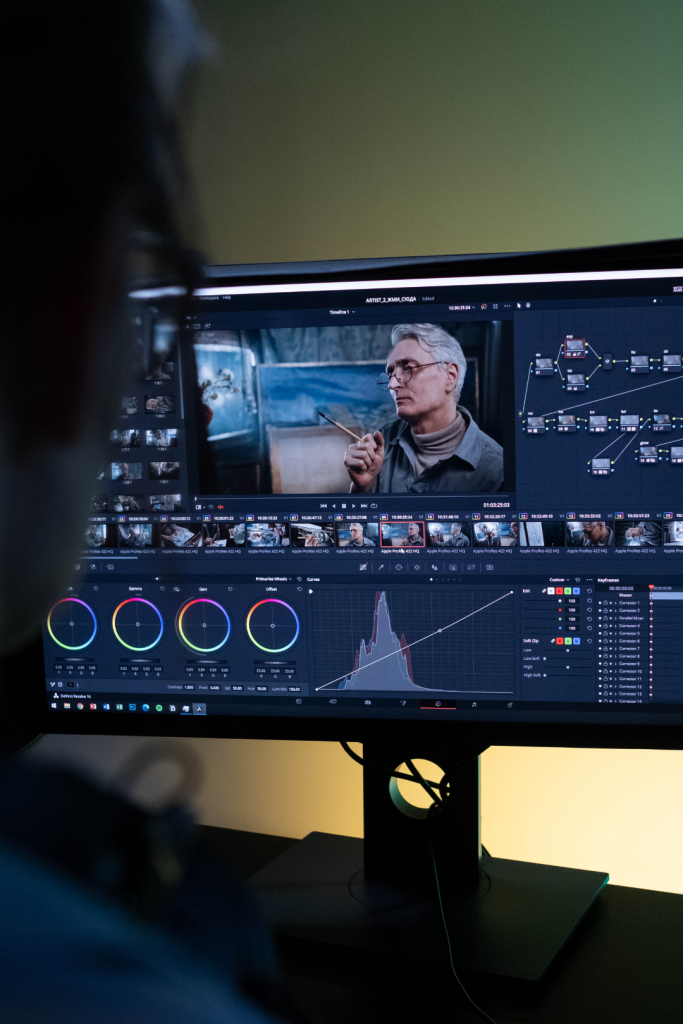The width and height of the screenshot is (683, 1024).
Task: Open the Custom curves mode dropdown
Action: (560, 579)
